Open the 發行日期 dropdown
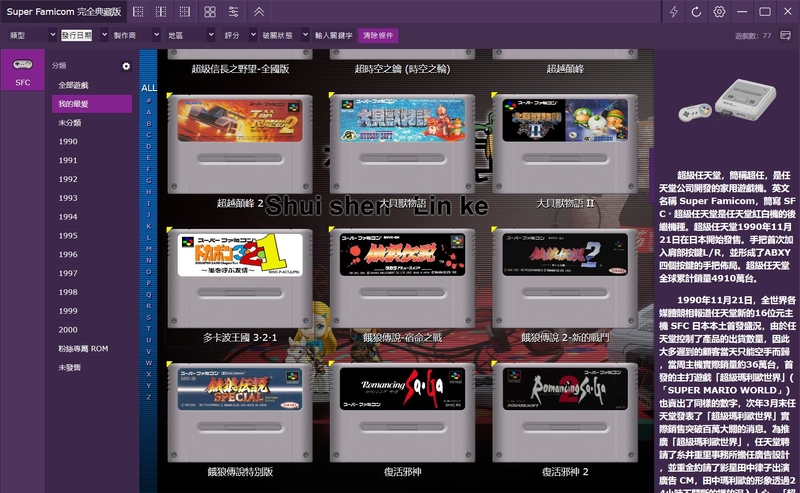 (84, 35)
